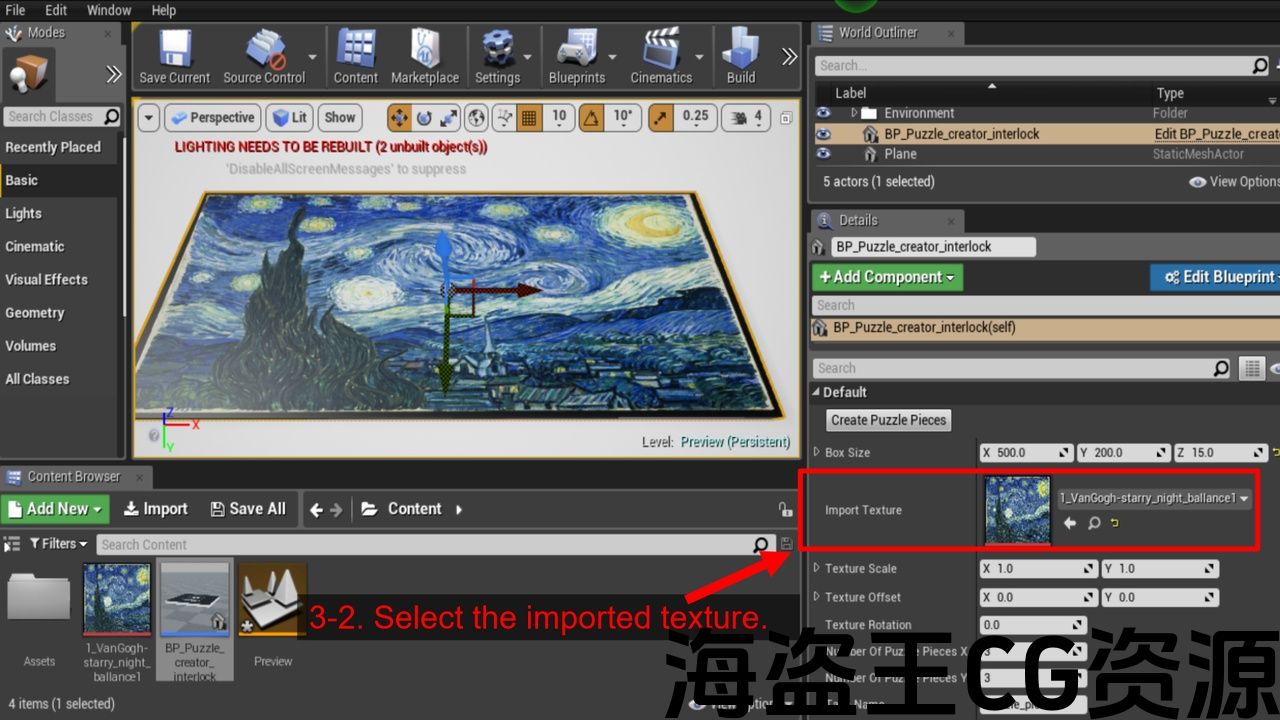
Task: Use the browse-to-asset magnifier under Import Texture
Action: click(1094, 523)
